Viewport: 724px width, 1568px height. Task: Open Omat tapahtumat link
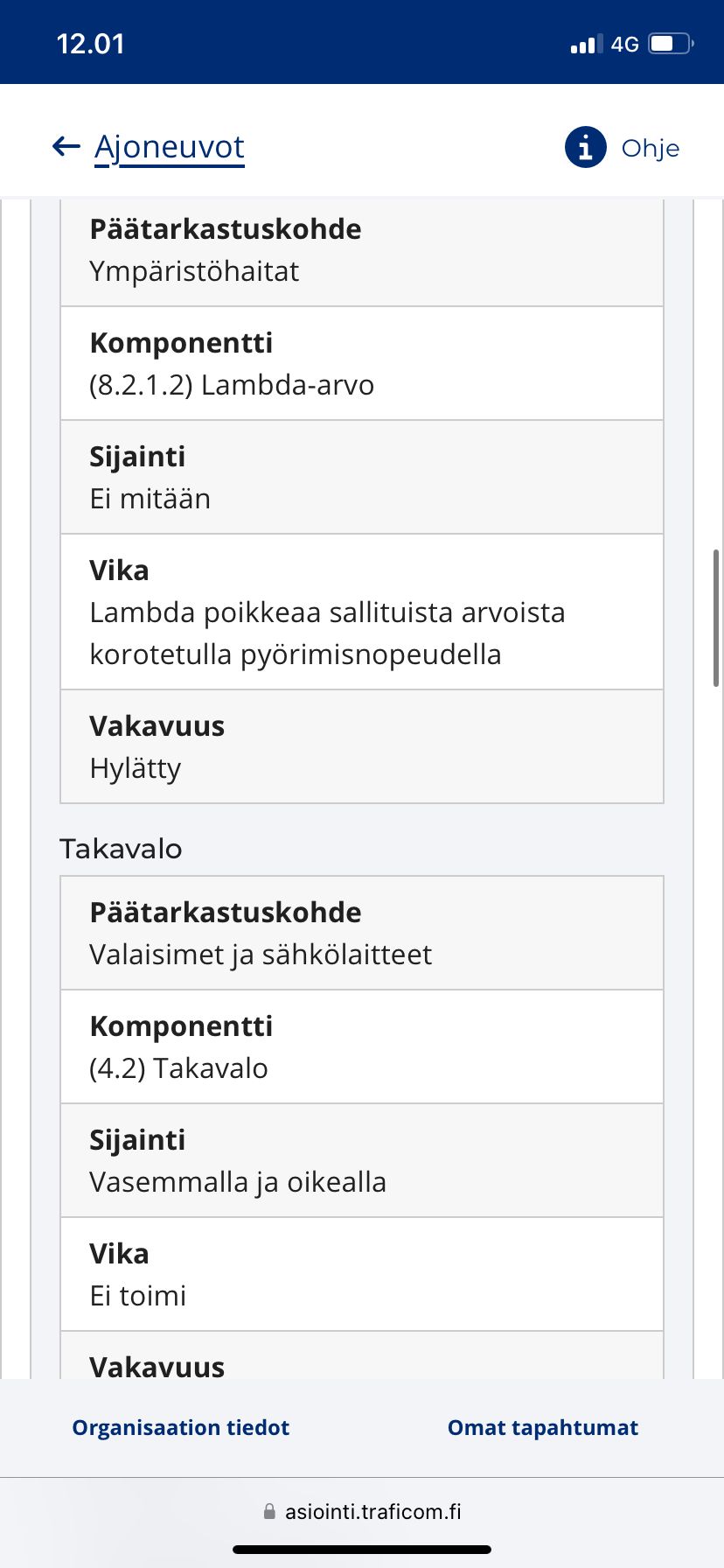tap(543, 1427)
